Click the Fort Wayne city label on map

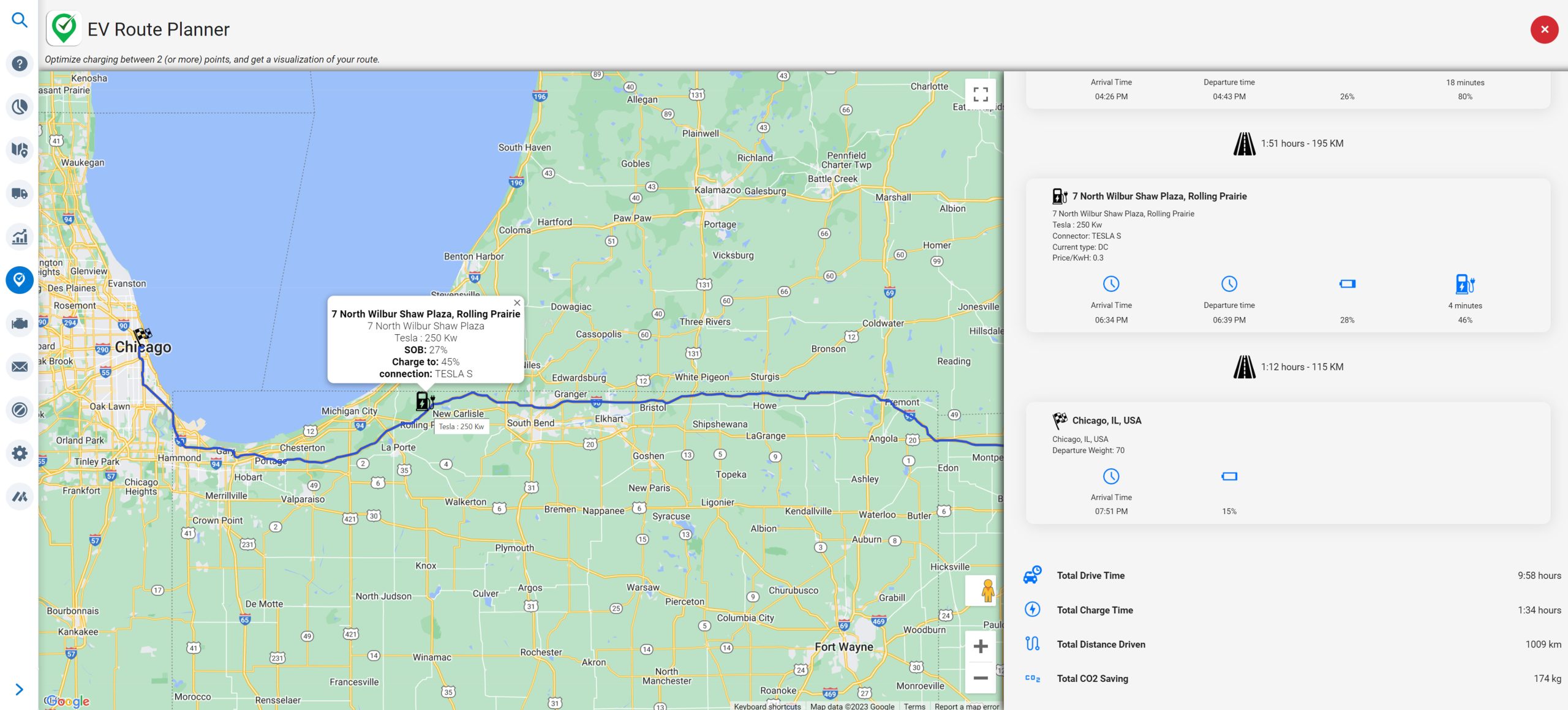coord(843,646)
